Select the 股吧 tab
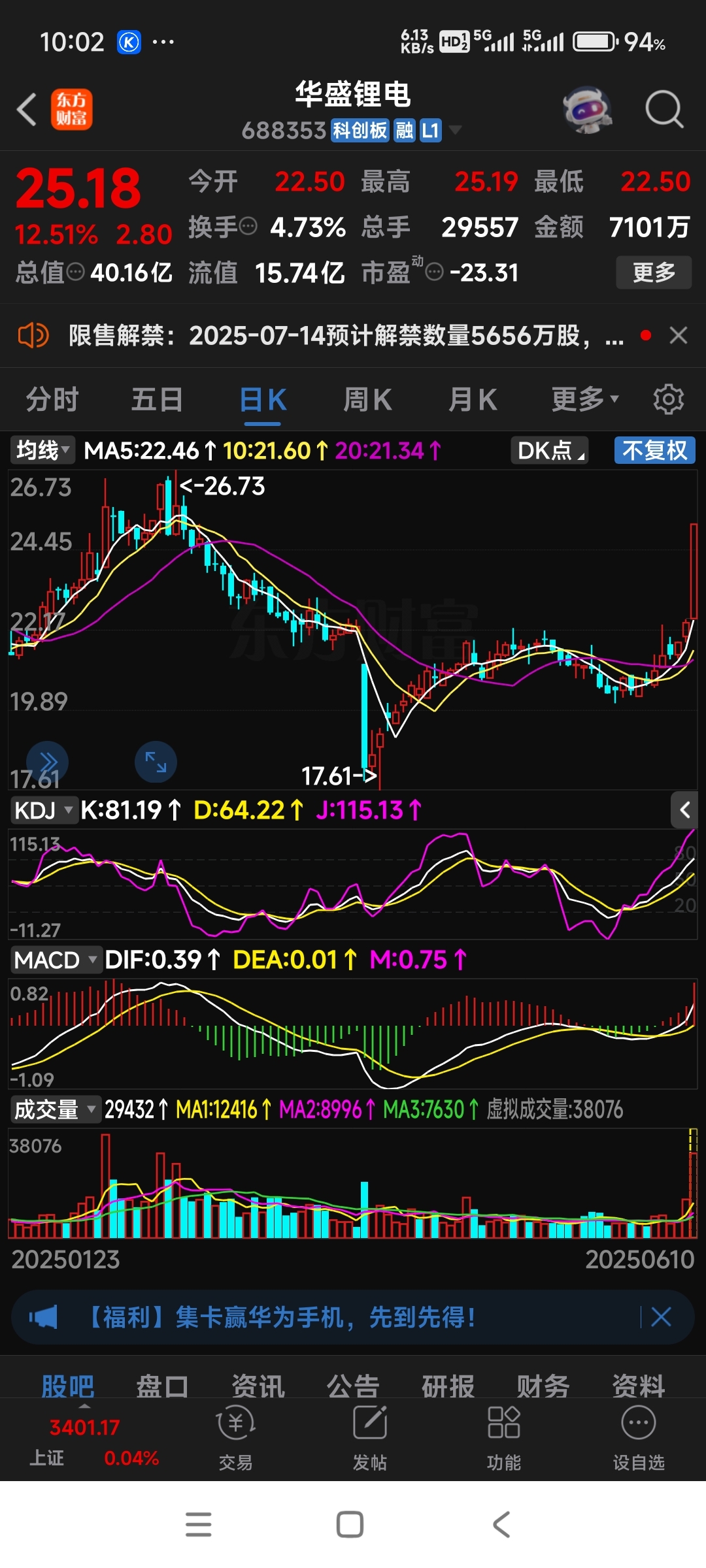This screenshot has width=706, height=1568. [68, 1386]
